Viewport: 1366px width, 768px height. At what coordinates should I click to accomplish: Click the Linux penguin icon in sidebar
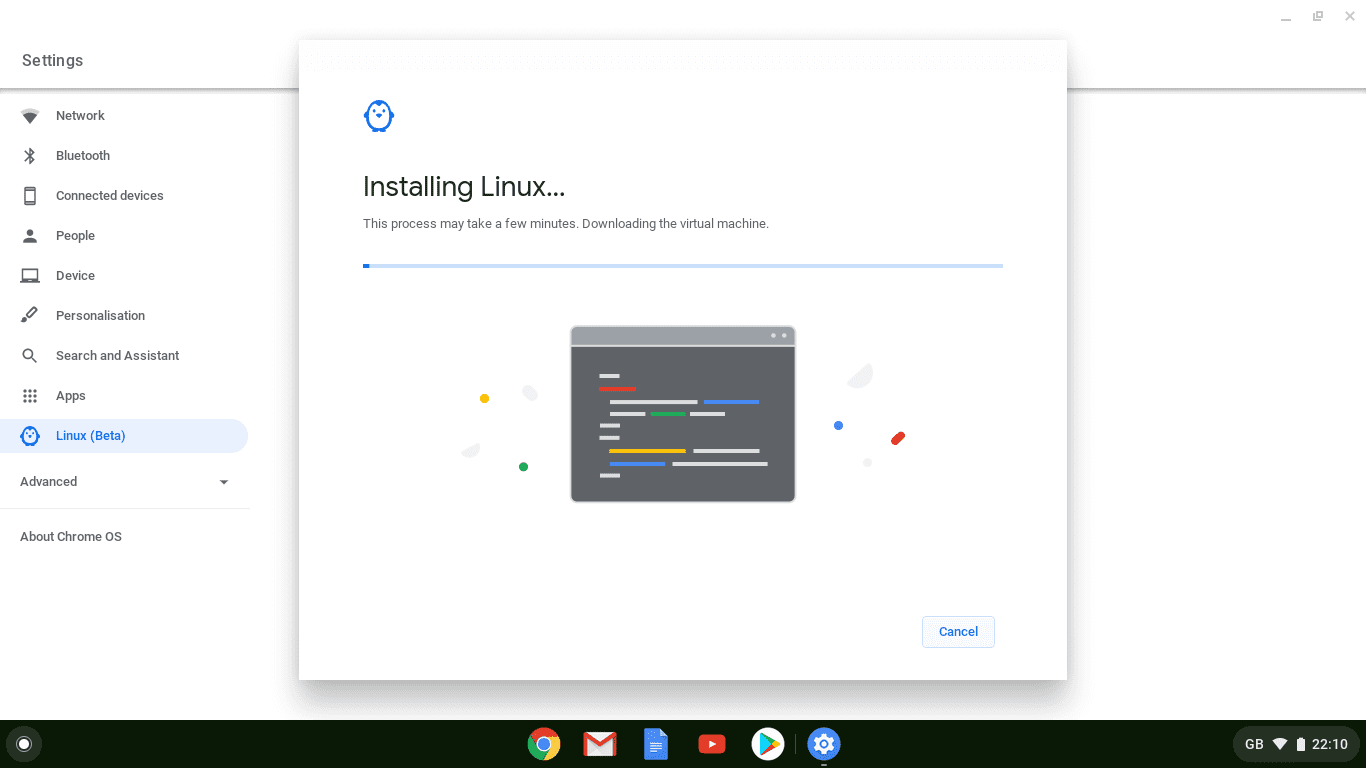30,436
